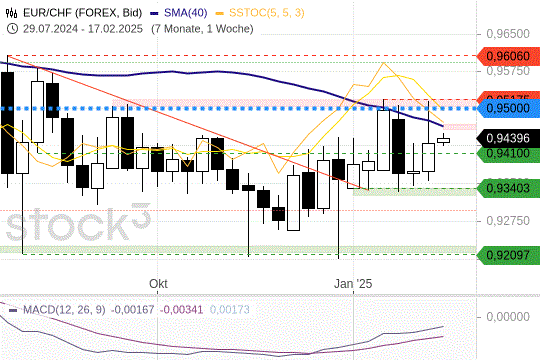This screenshot has width=540, height=360.
Task: Click the clock icon beside date range
Action: [x=12, y=29]
